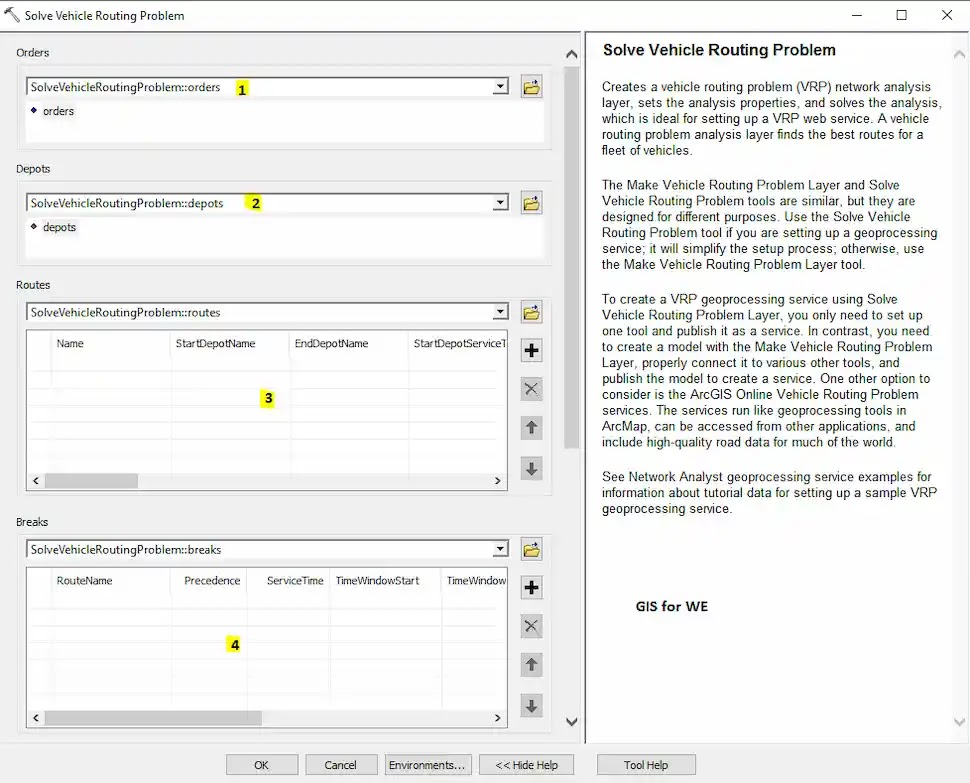The image size is (970, 783).
Task: Click the Precedence column header
Action: 209,581
